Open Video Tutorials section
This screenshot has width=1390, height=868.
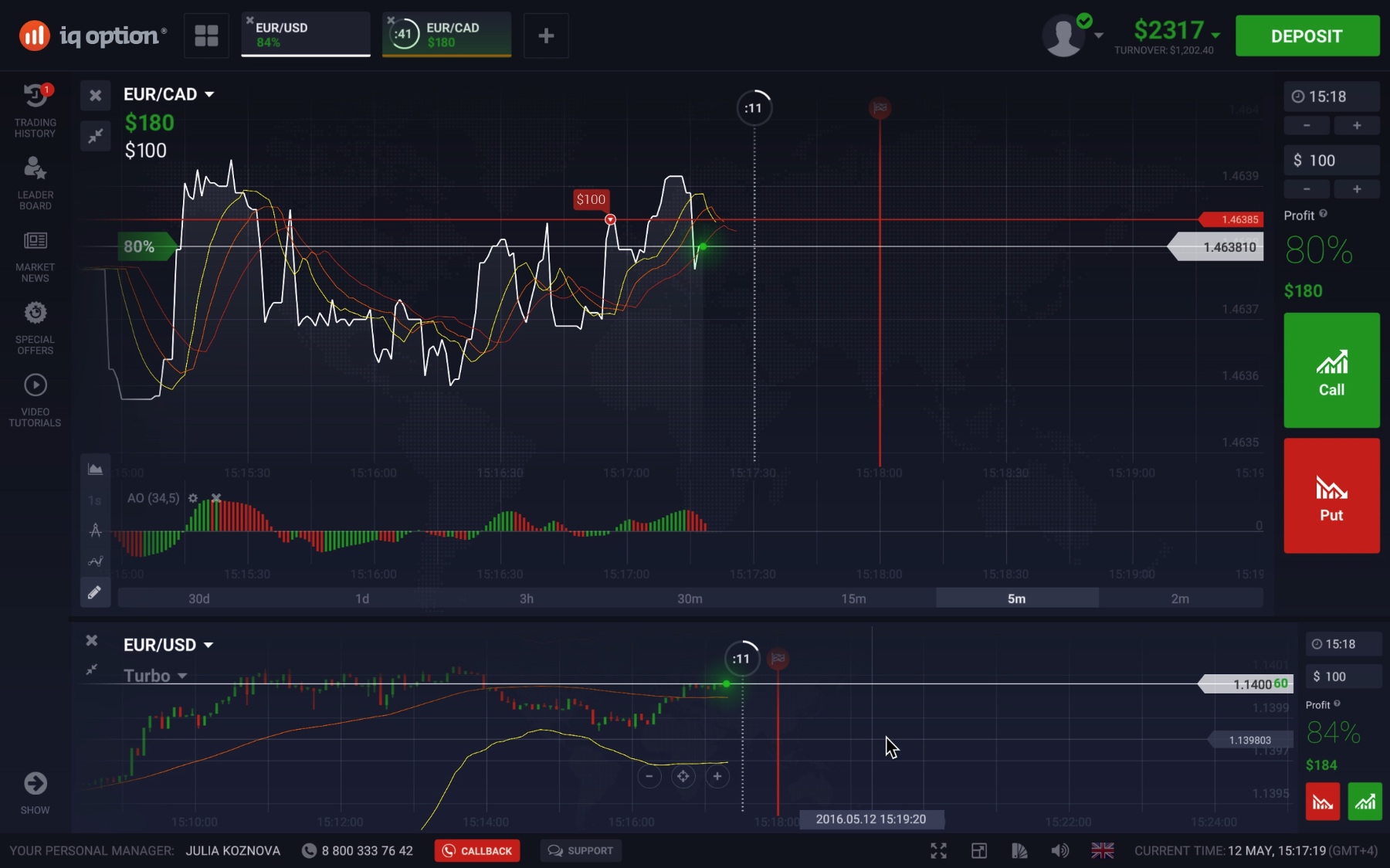(x=35, y=400)
